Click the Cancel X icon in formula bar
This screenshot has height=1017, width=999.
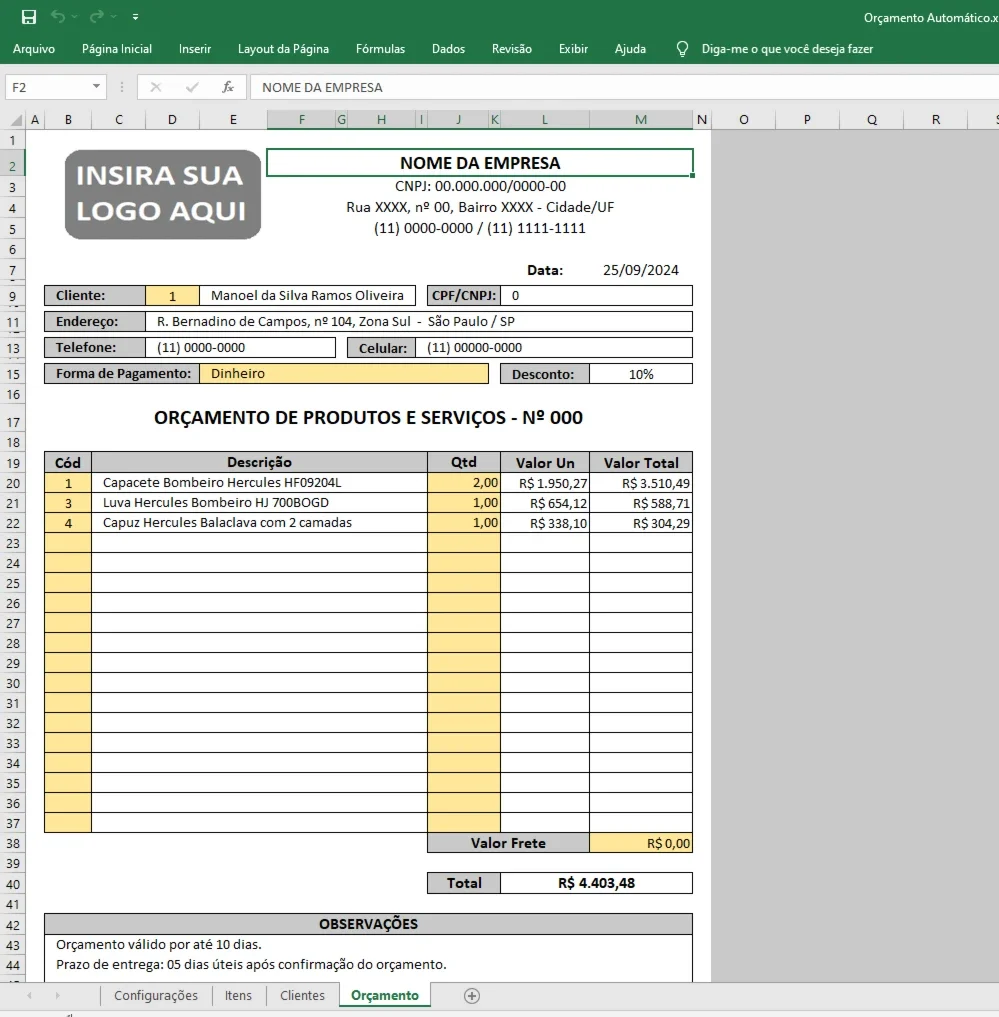pos(156,87)
